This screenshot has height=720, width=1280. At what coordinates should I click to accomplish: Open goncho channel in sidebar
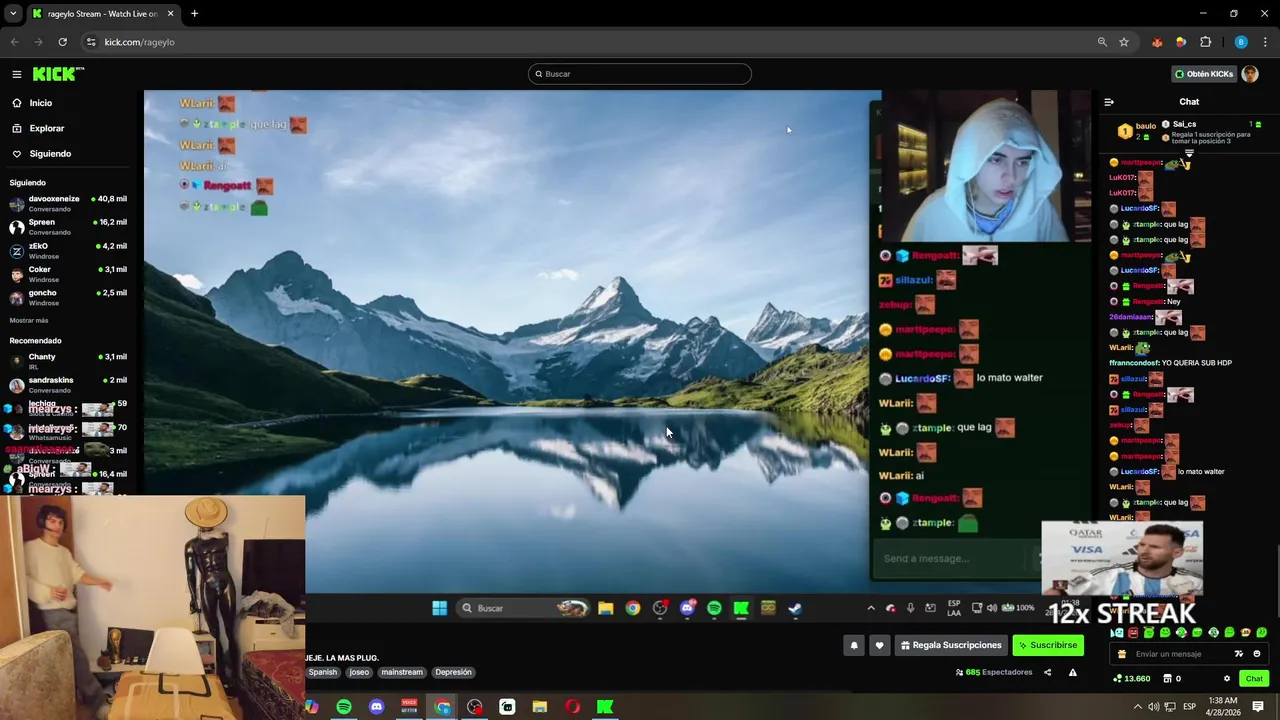pos(68,297)
